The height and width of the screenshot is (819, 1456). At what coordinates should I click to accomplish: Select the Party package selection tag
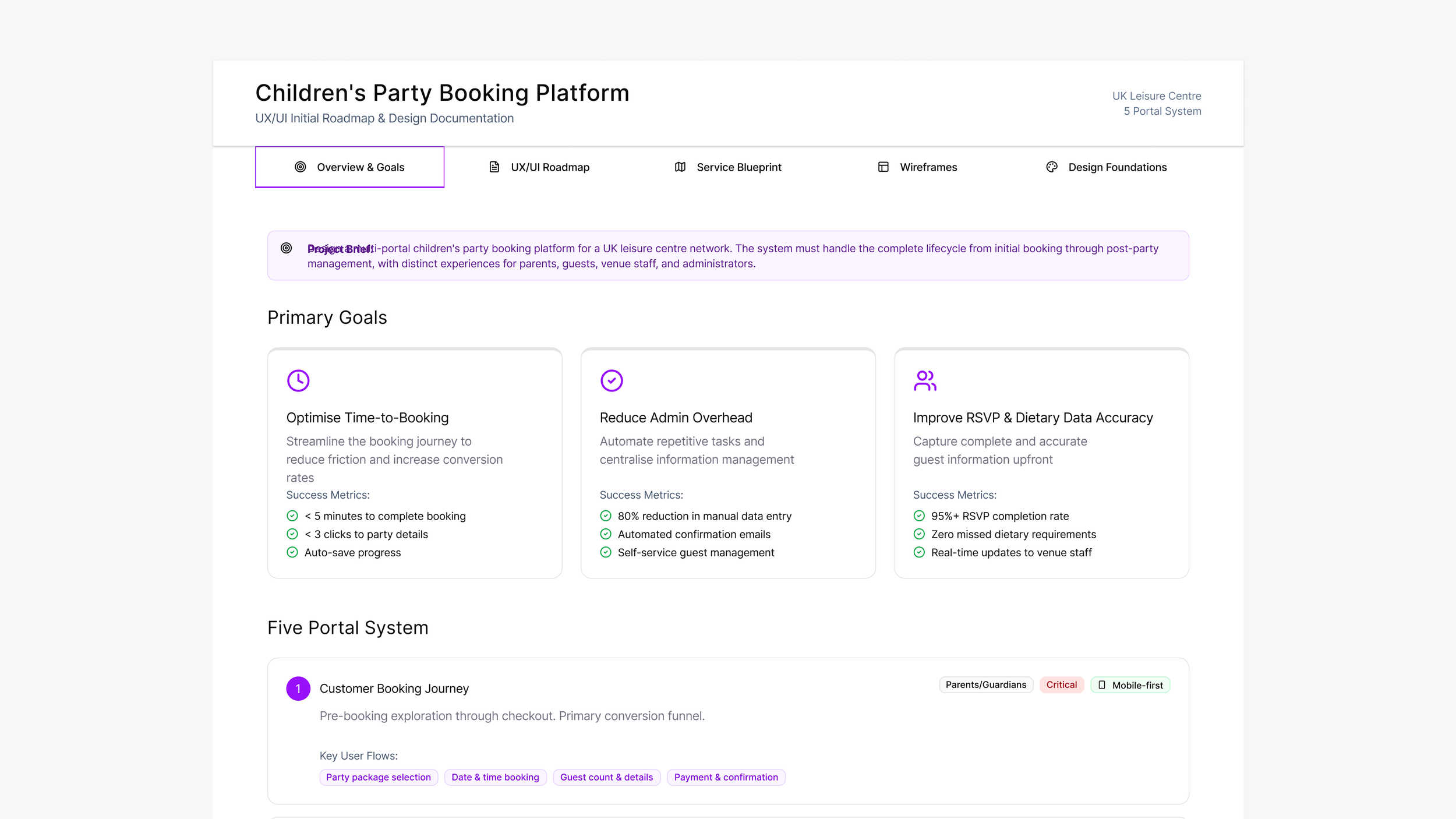coord(379,777)
